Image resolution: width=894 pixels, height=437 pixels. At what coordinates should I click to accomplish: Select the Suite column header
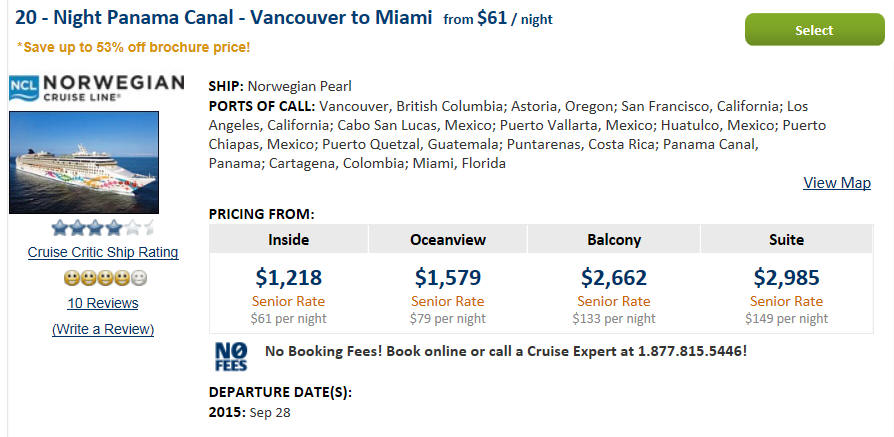point(786,239)
